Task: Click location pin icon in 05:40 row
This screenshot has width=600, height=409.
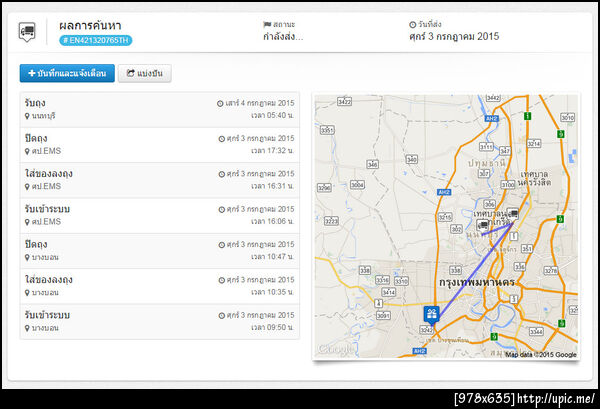Action: tap(27, 116)
